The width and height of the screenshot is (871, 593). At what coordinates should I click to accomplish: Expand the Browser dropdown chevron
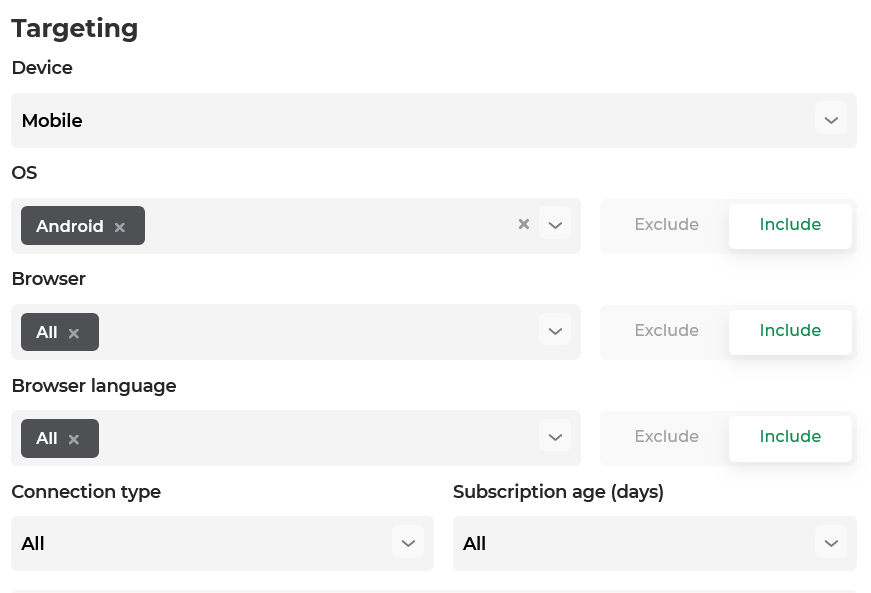(x=555, y=331)
